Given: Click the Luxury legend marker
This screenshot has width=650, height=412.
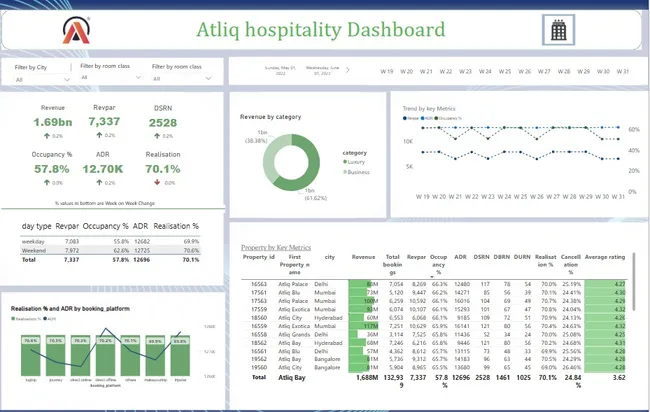Looking at the screenshot, I should point(345,162).
